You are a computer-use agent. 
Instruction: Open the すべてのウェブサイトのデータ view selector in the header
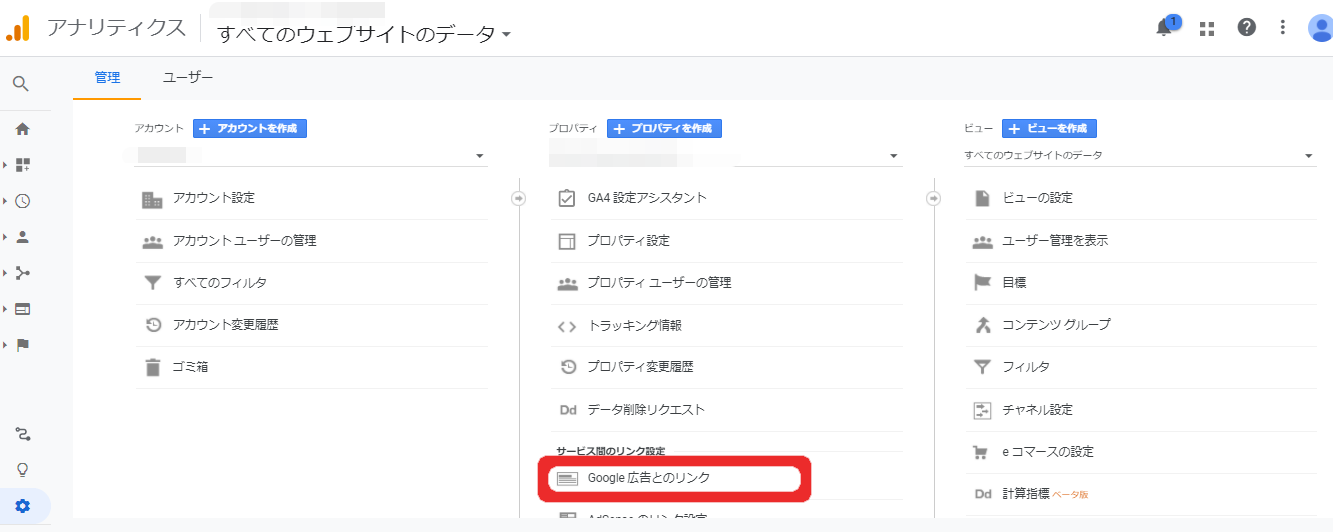(x=364, y=34)
